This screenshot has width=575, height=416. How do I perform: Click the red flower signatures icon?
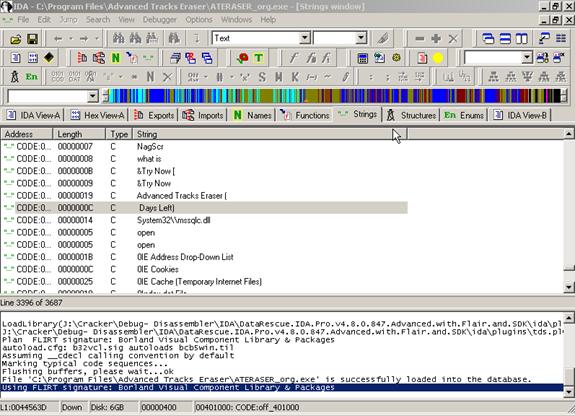pyautogui.click(x=242, y=58)
